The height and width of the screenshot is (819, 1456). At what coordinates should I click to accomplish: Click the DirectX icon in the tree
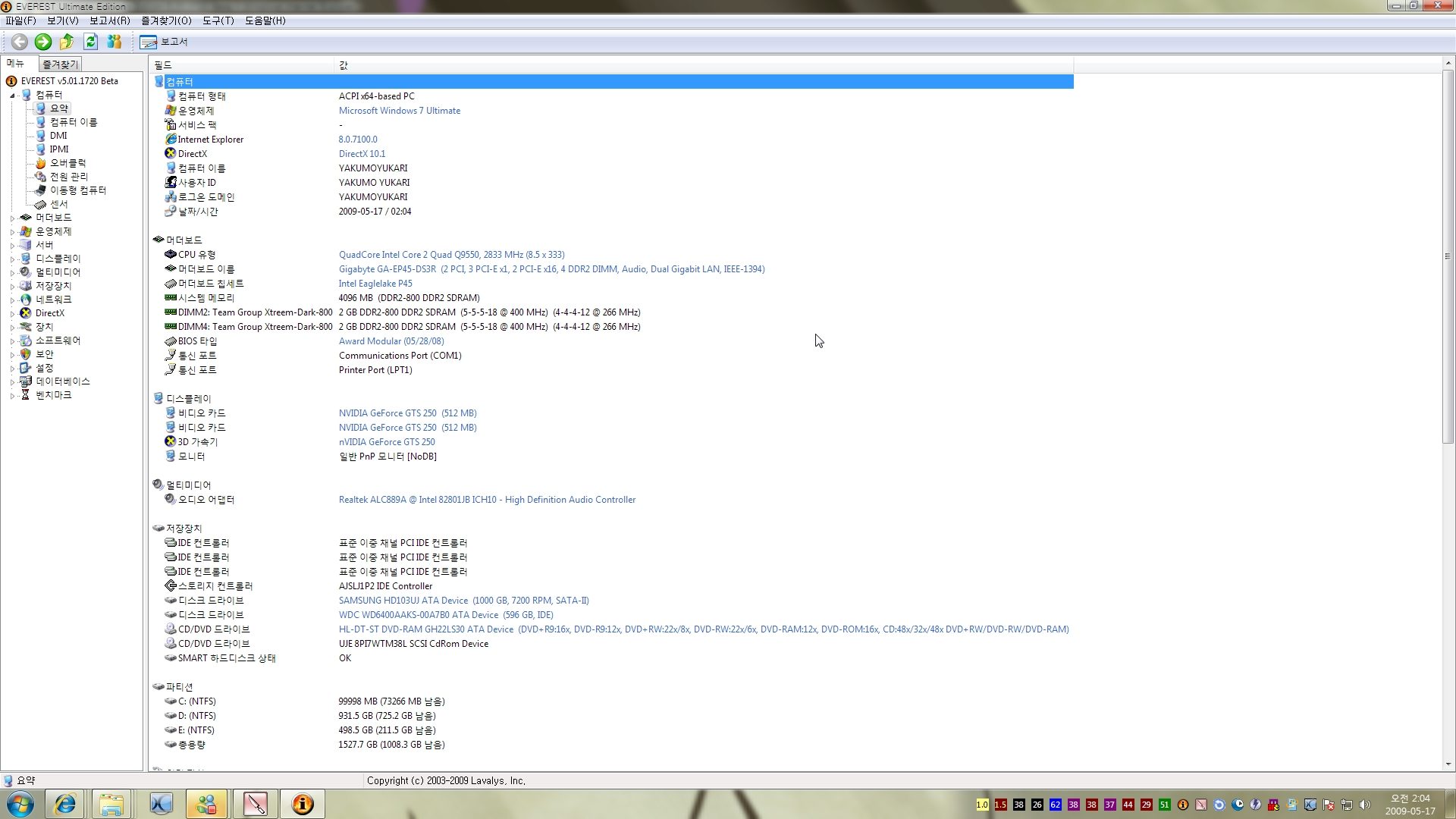(x=26, y=313)
